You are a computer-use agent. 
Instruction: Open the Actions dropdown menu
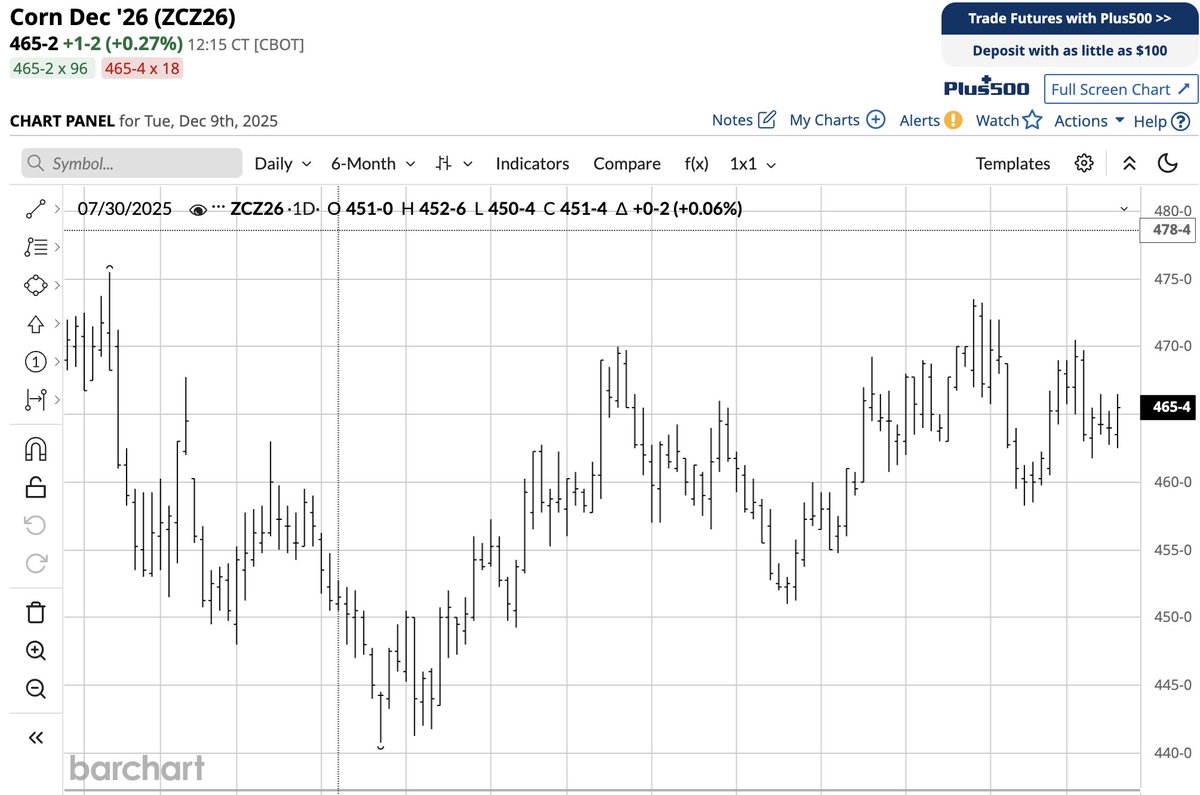(x=1089, y=120)
